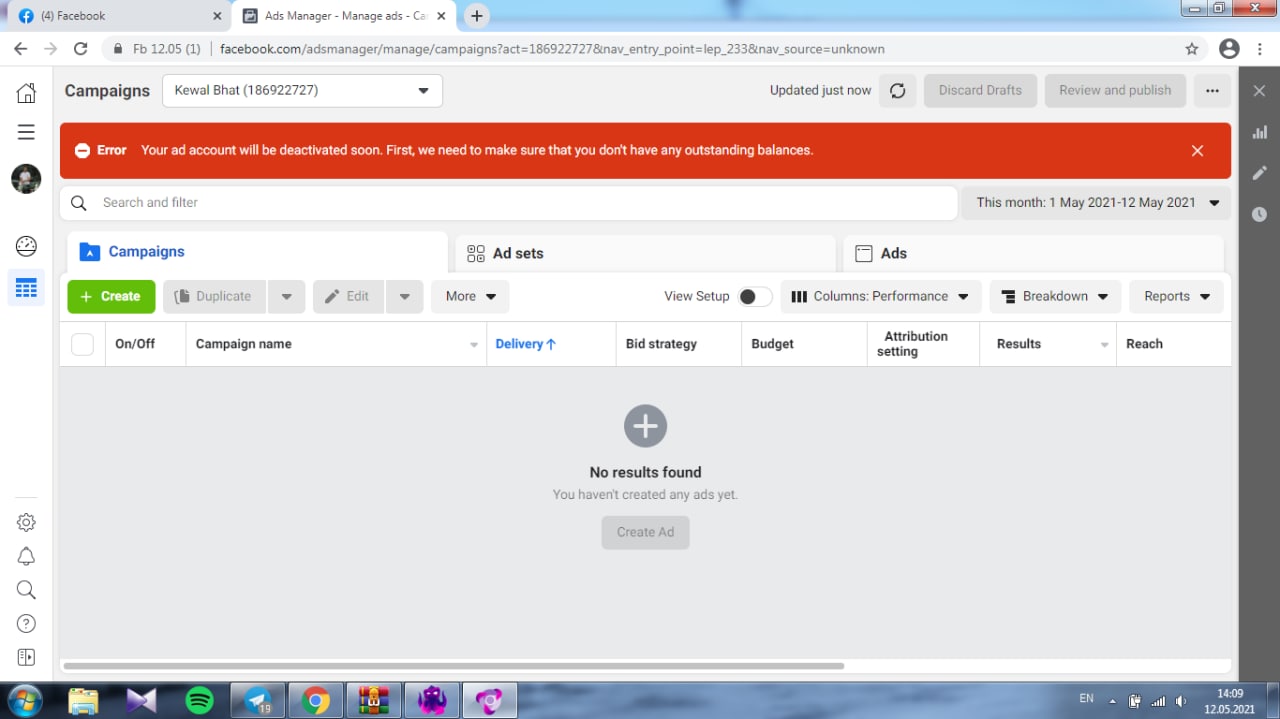
Task: Open the Kewal Bhat account dropdown
Action: [302, 91]
